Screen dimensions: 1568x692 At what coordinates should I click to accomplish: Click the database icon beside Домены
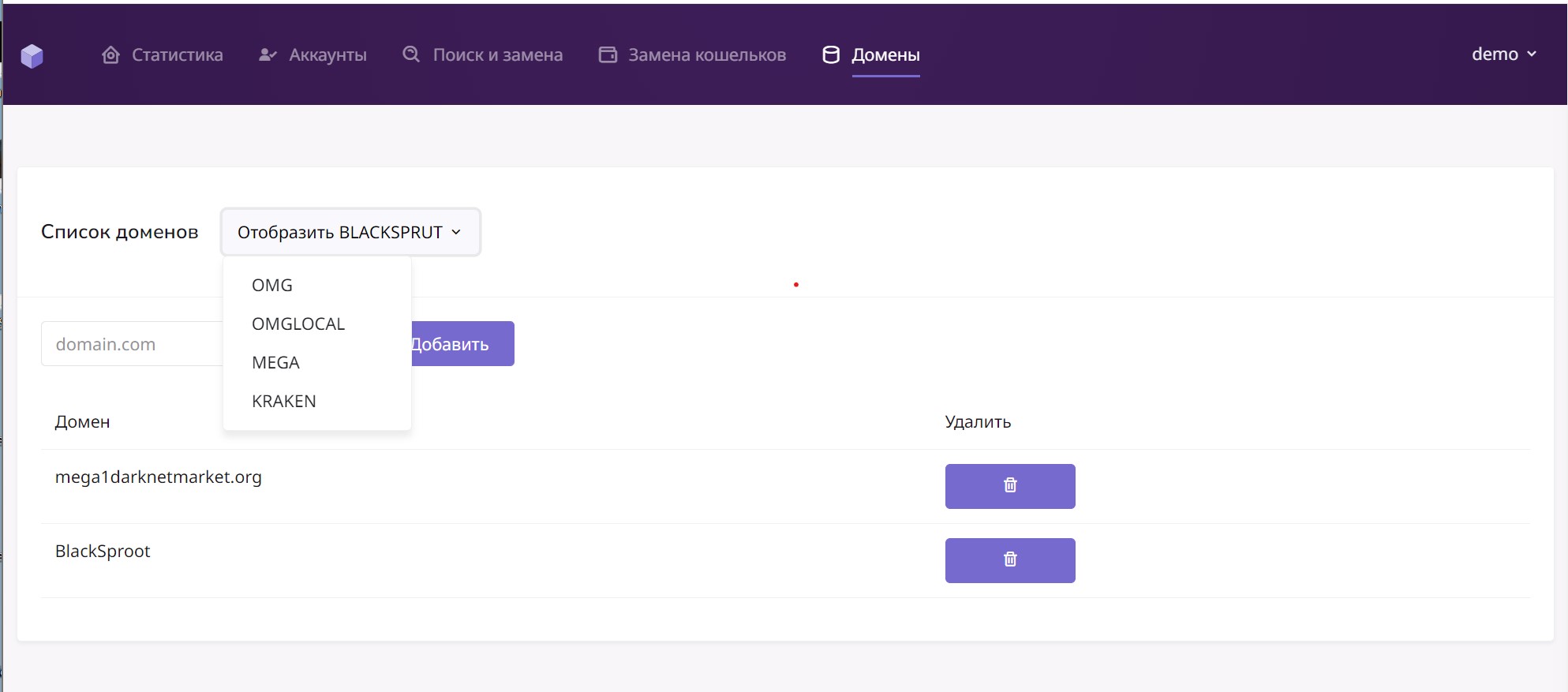(x=831, y=55)
